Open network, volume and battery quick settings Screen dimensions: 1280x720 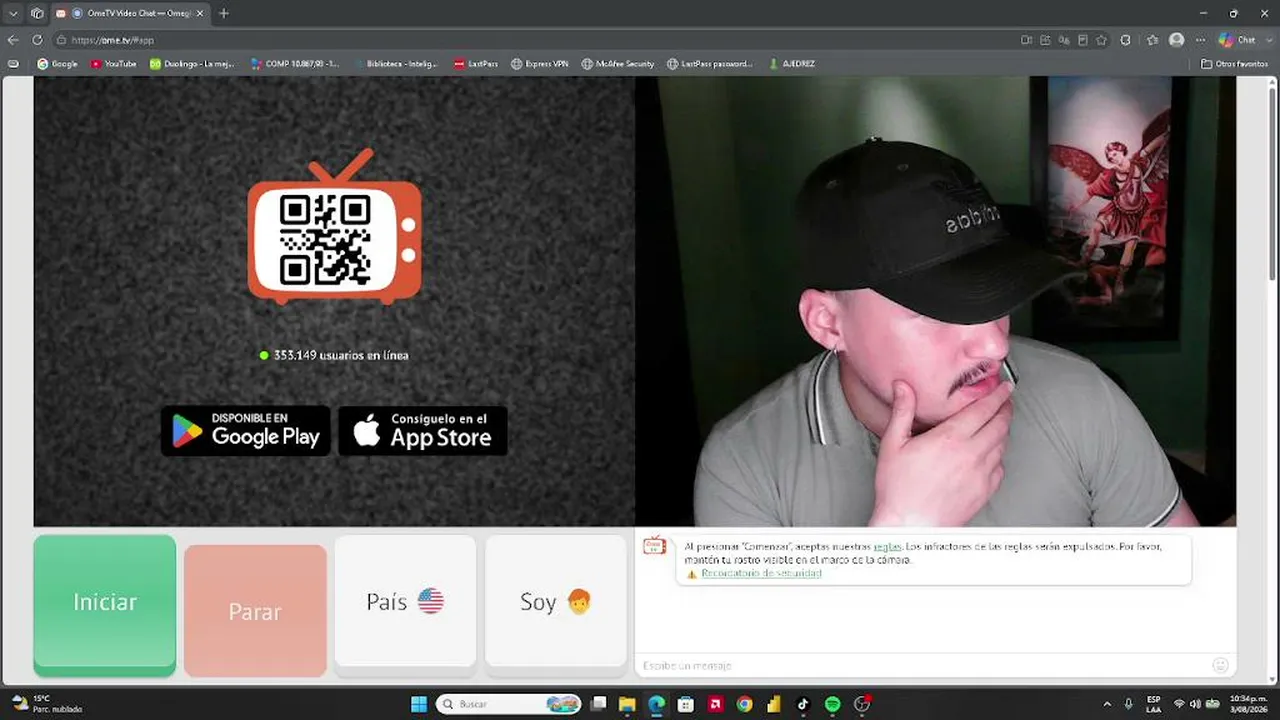click(x=1196, y=704)
